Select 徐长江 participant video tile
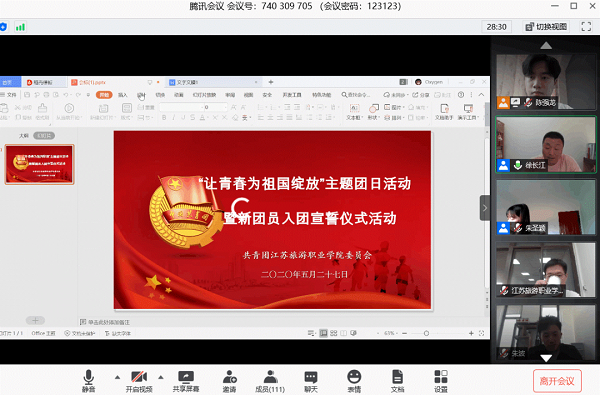Image resolution: width=600 pixels, height=395 pixels. (546, 145)
